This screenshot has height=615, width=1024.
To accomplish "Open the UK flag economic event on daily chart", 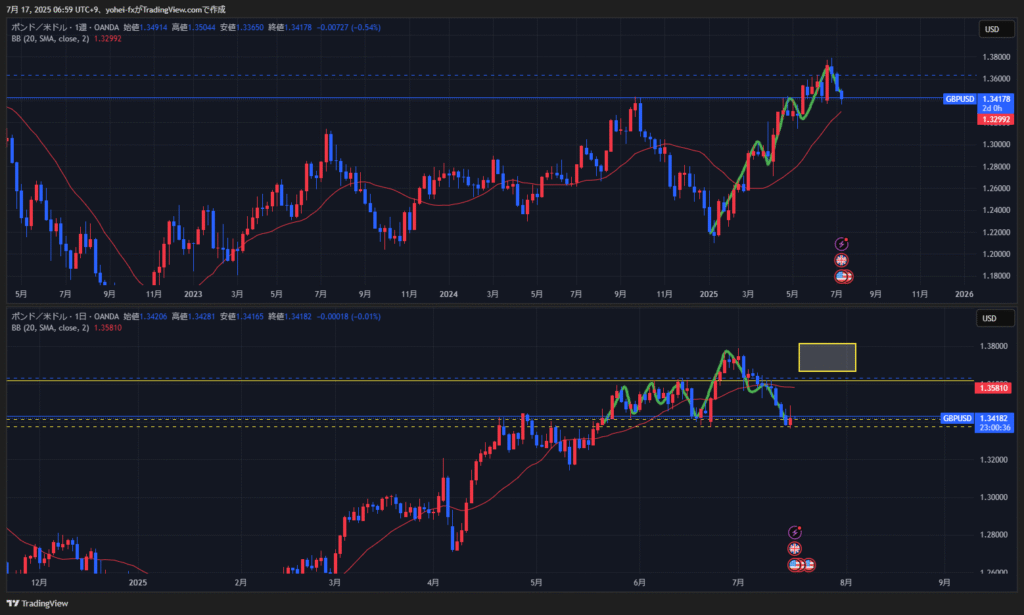I will [794, 548].
